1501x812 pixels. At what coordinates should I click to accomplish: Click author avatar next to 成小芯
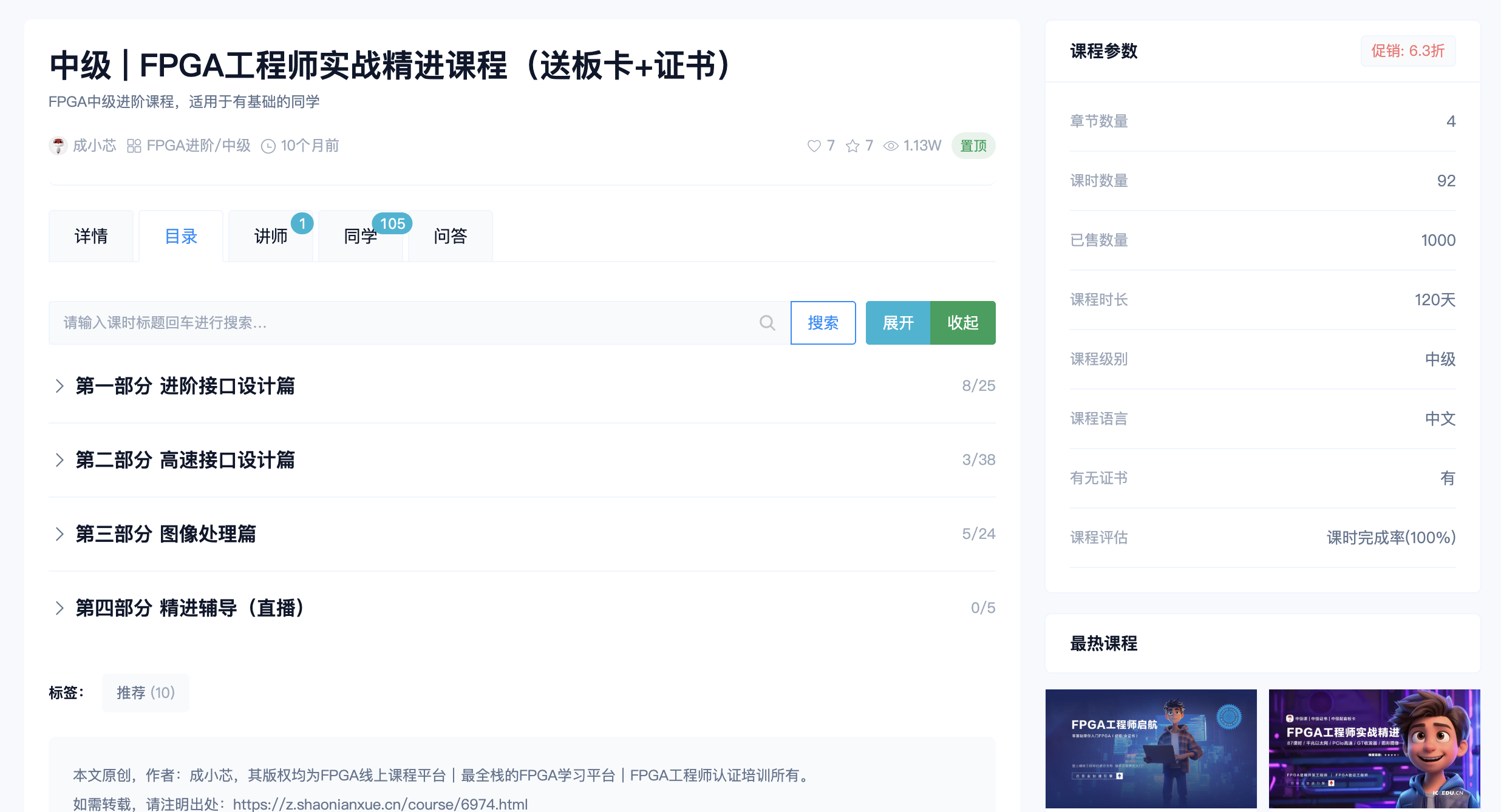pyautogui.click(x=58, y=146)
